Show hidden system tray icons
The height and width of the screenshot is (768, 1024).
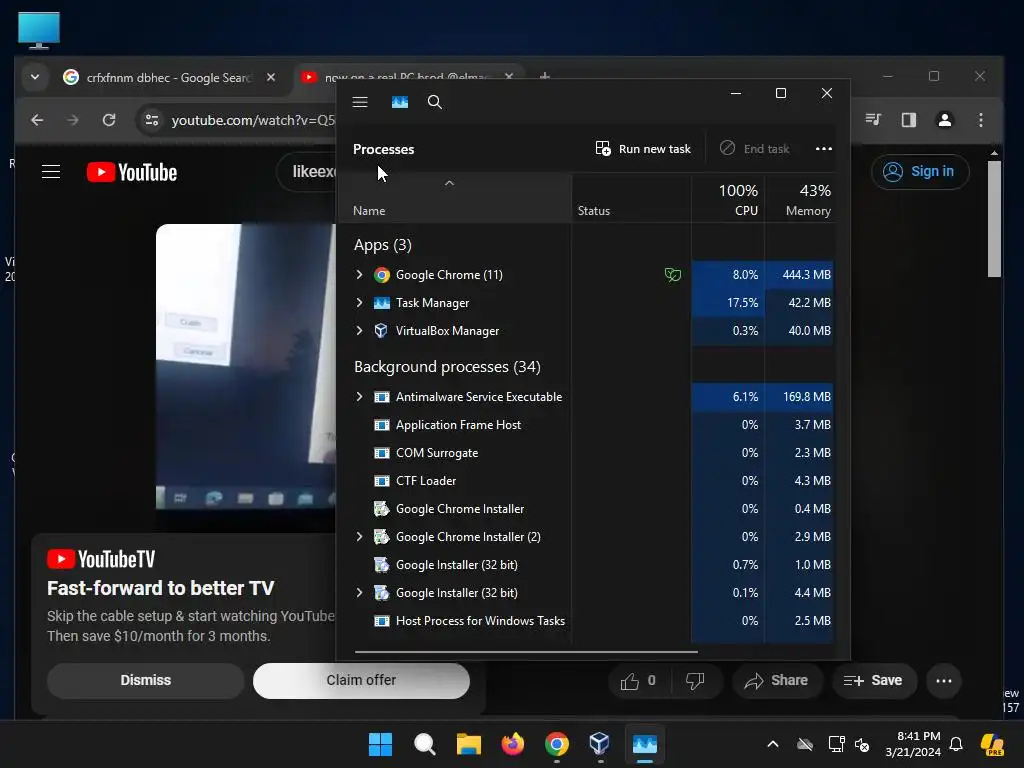coord(773,744)
